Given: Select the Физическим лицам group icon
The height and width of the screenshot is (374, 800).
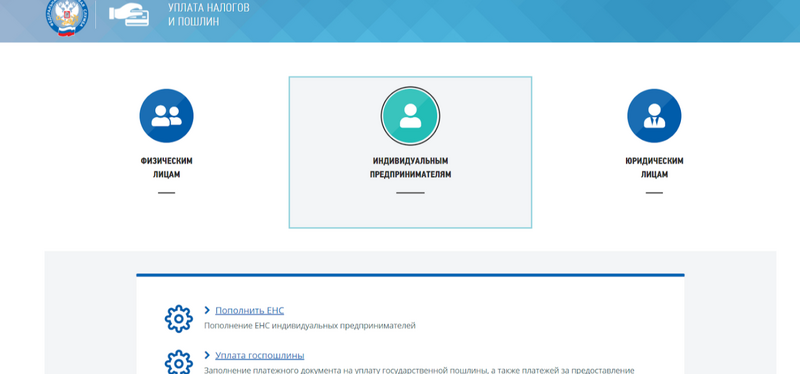Looking at the screenshot, I should [166, 116].
